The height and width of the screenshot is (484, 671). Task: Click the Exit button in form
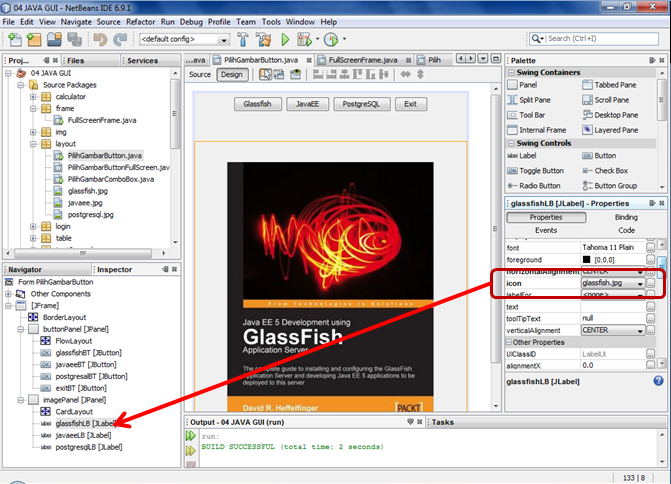pyautogui.click(x=410, y=104)
